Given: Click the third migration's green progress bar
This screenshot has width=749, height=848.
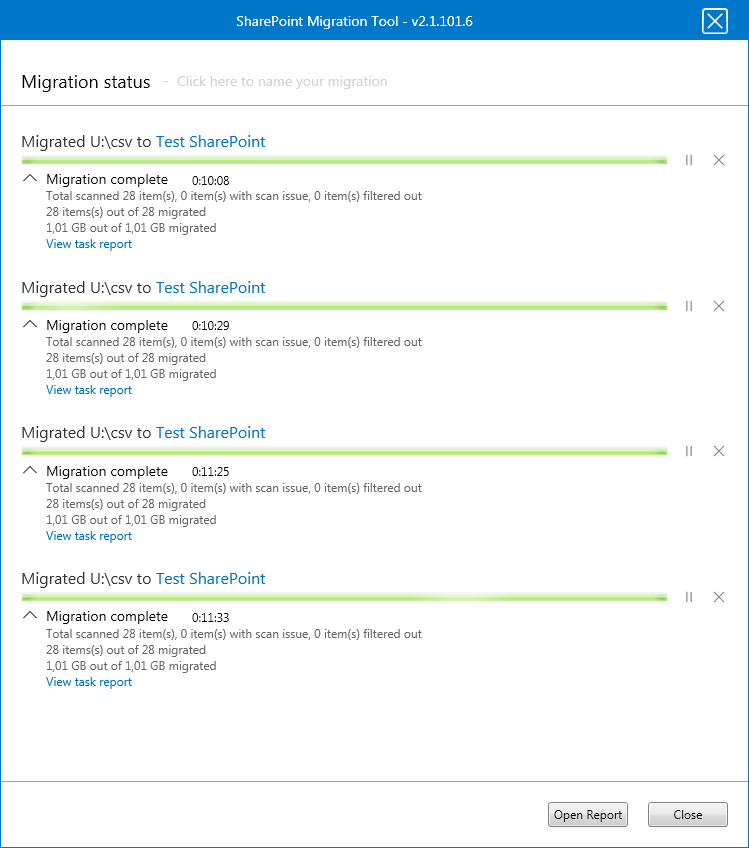Looking at the screenshot, I should coord(343,452).
